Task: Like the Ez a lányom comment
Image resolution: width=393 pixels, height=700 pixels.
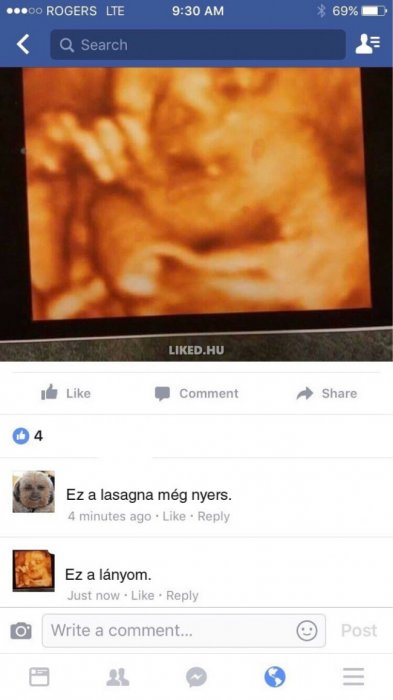Action: click(x=143, y=595)
